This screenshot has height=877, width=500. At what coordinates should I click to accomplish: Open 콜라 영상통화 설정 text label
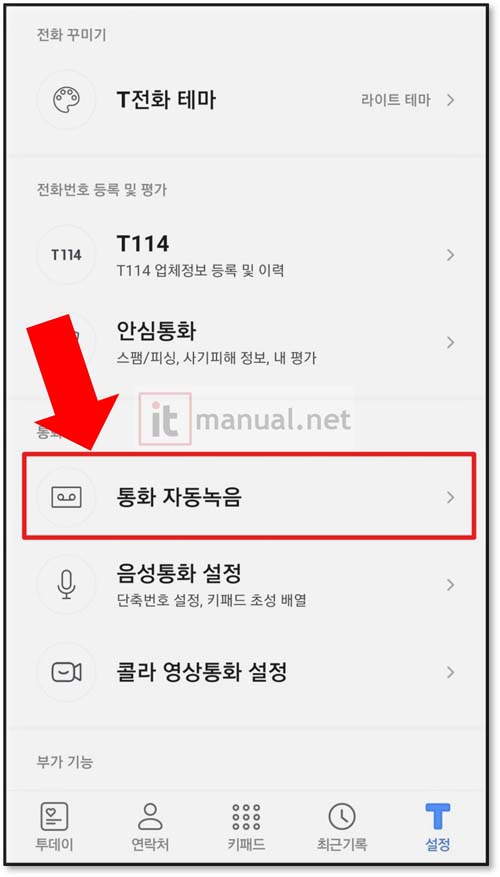coord(202,672)
